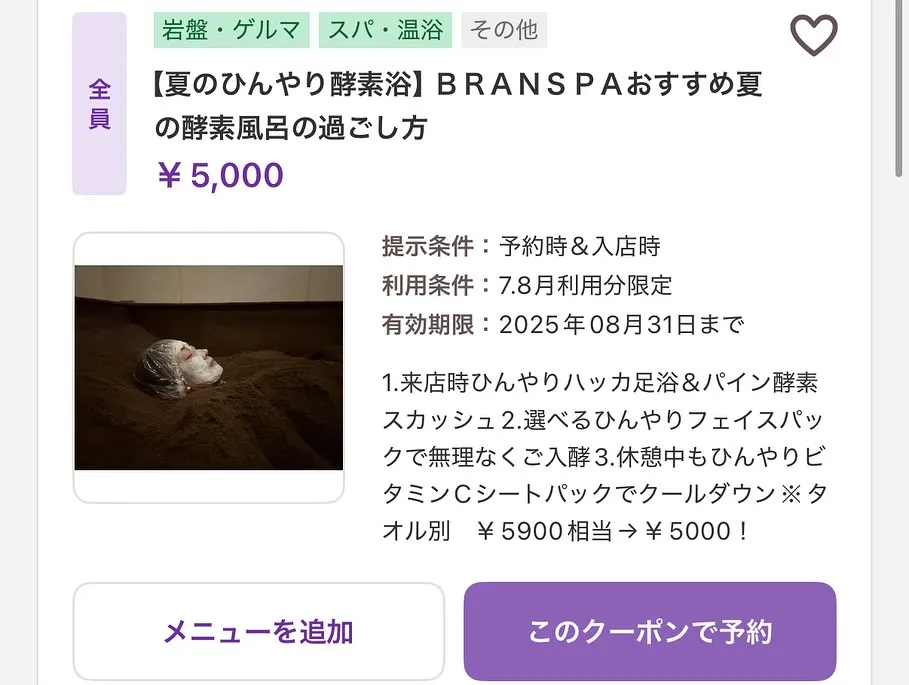Select the その他 category tag
909x685 pixels.
504,30
